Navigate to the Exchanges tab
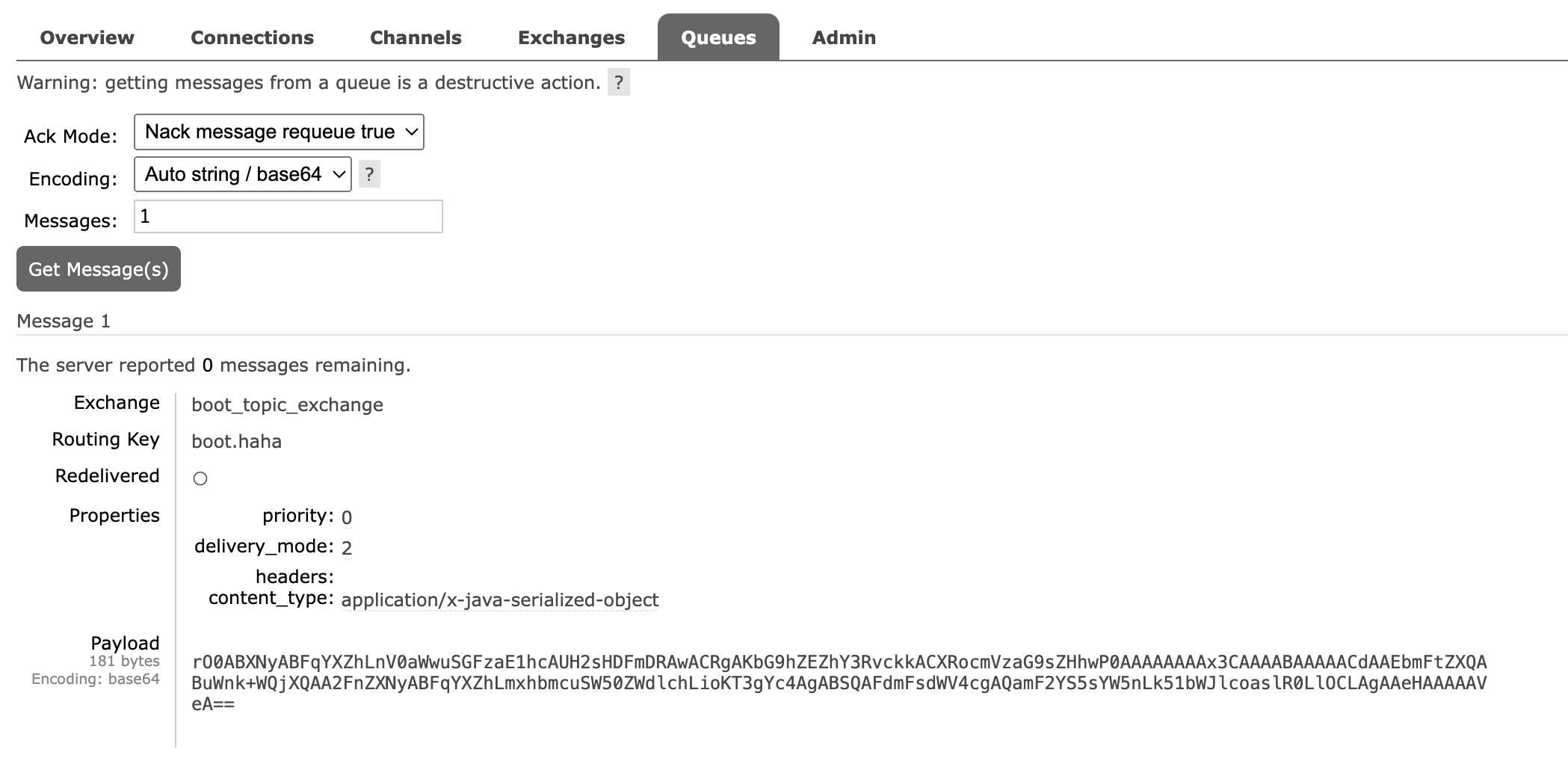The height and width of the screenshot is (764, 1568). 571,37
